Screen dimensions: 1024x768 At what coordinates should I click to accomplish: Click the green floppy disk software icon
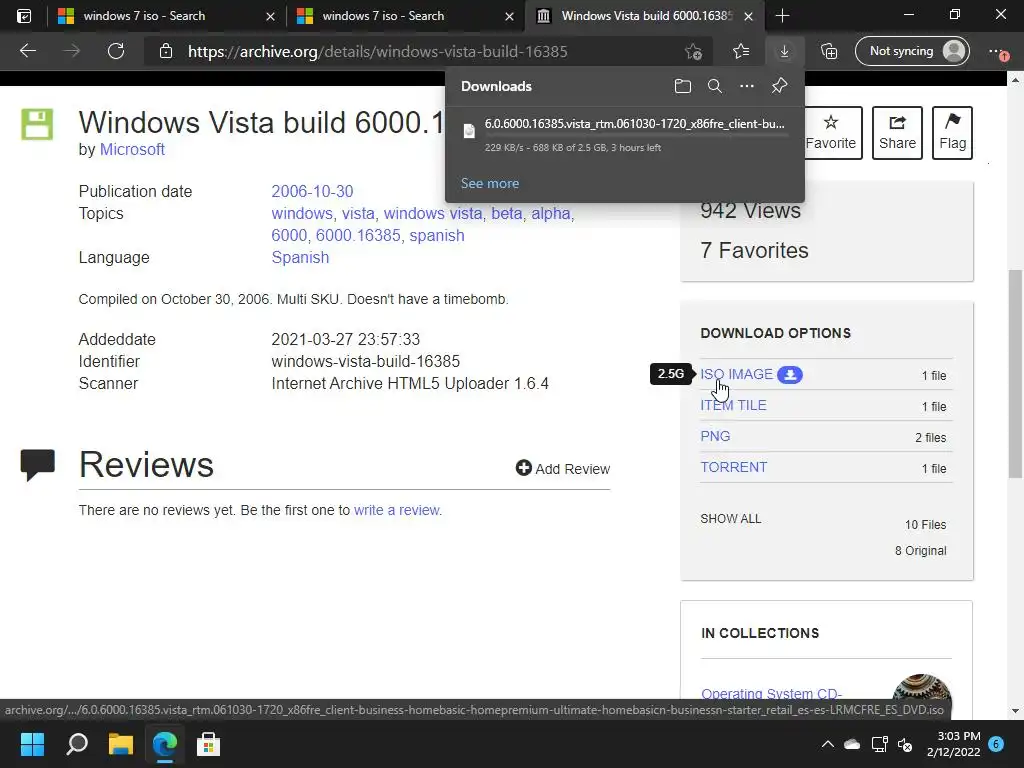coord(37,124)
